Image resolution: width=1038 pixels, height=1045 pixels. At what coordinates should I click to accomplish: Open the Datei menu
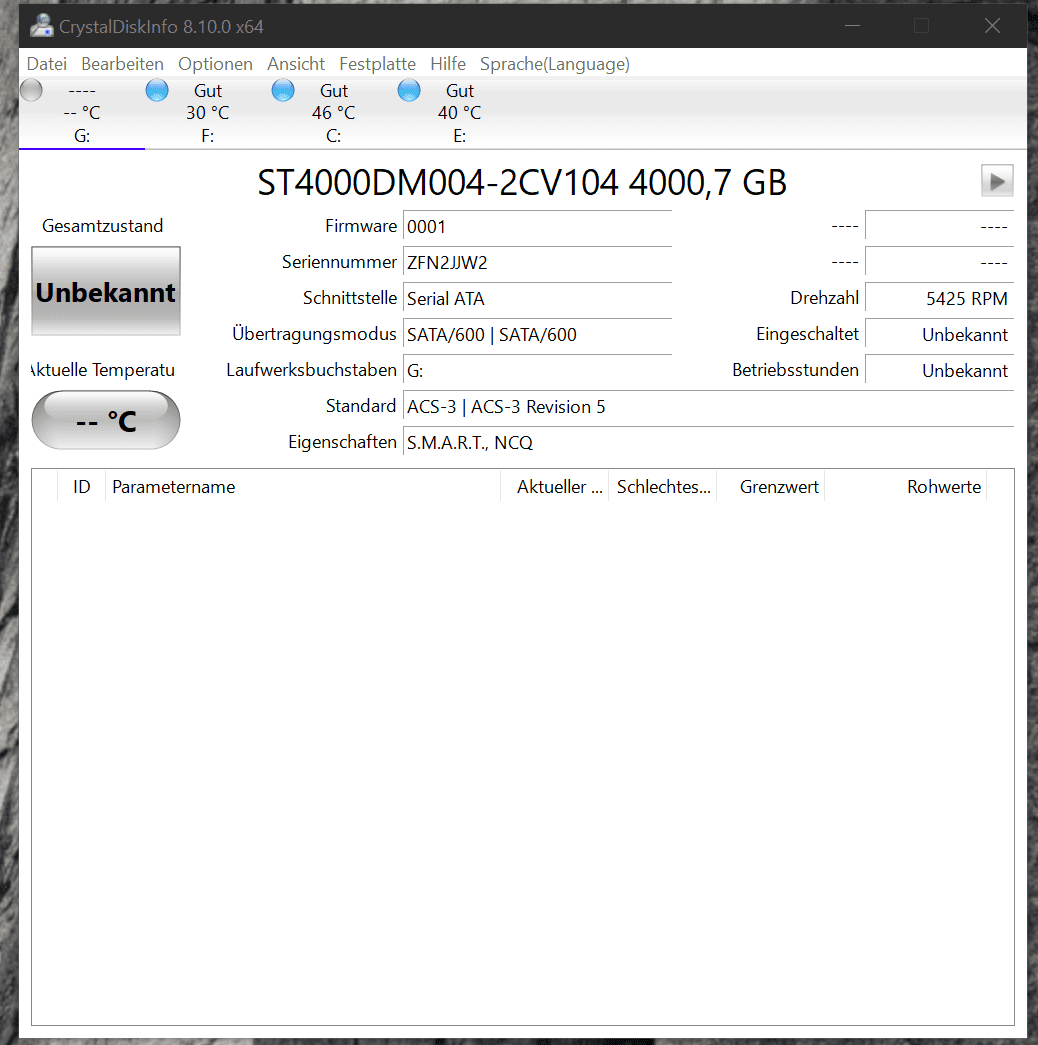tap(47, 64)
